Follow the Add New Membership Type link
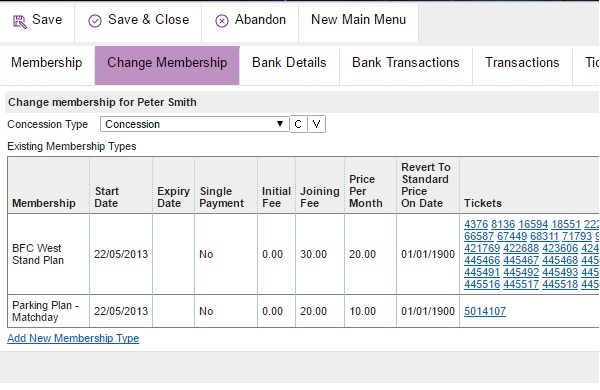 [73, 338]
